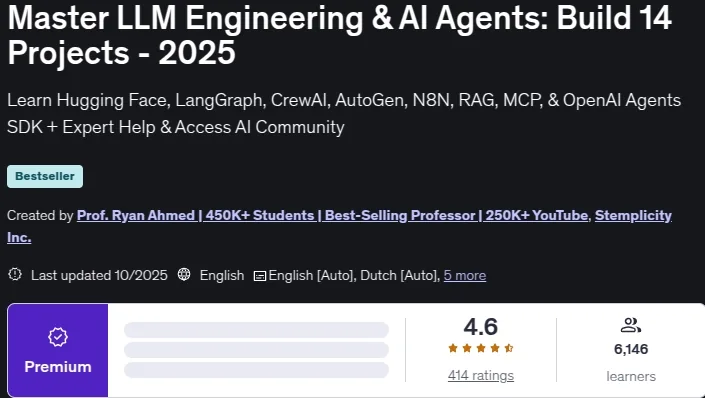
Task: Click the half-filled fifth rating star
Action: 509,348
